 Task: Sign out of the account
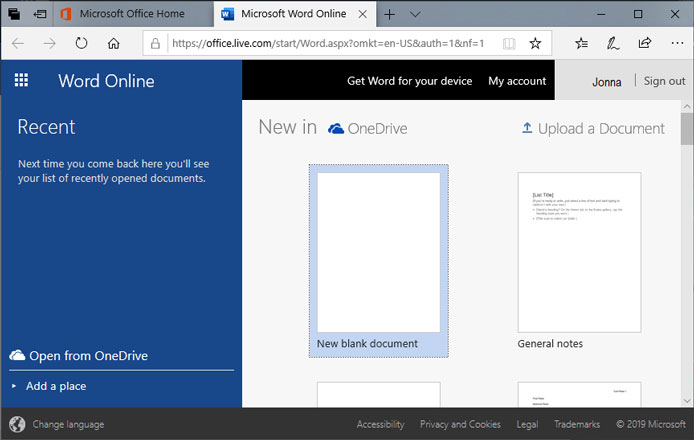tap(664, 81)
